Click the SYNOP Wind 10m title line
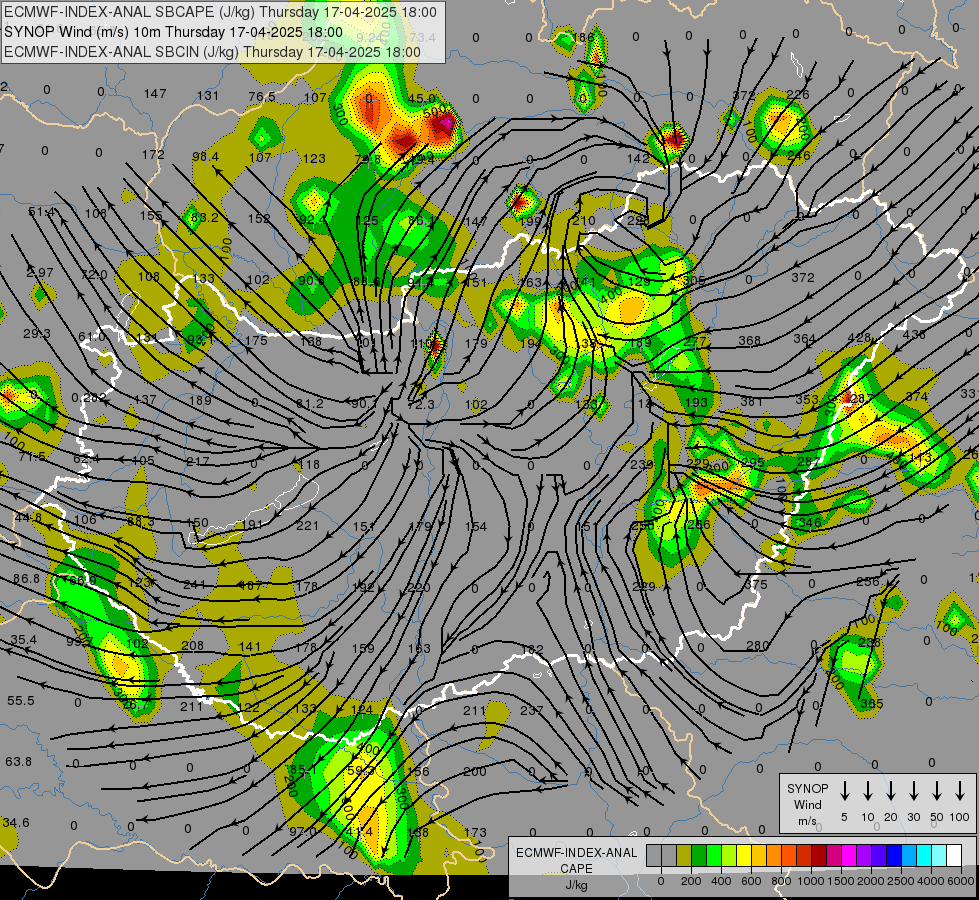Image resolution: width=979 pixels, height=900 pixels. (174, 32)
